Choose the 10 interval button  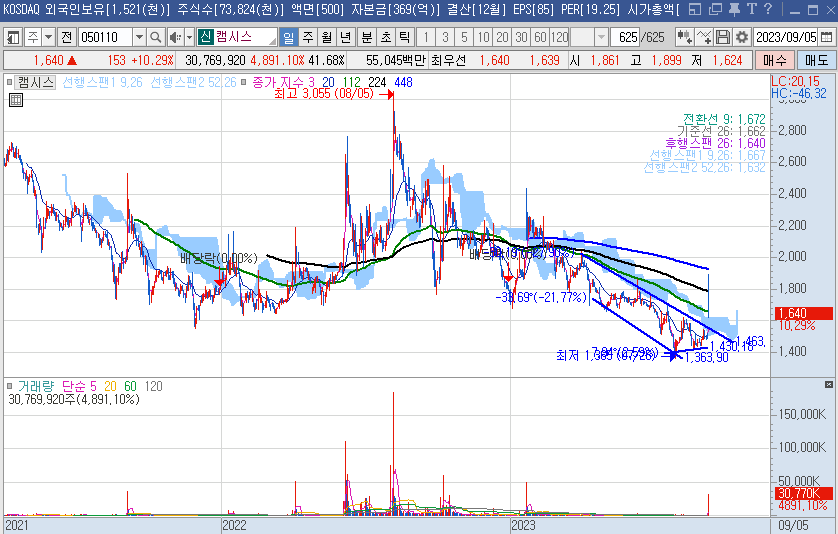tap(483, 37)
